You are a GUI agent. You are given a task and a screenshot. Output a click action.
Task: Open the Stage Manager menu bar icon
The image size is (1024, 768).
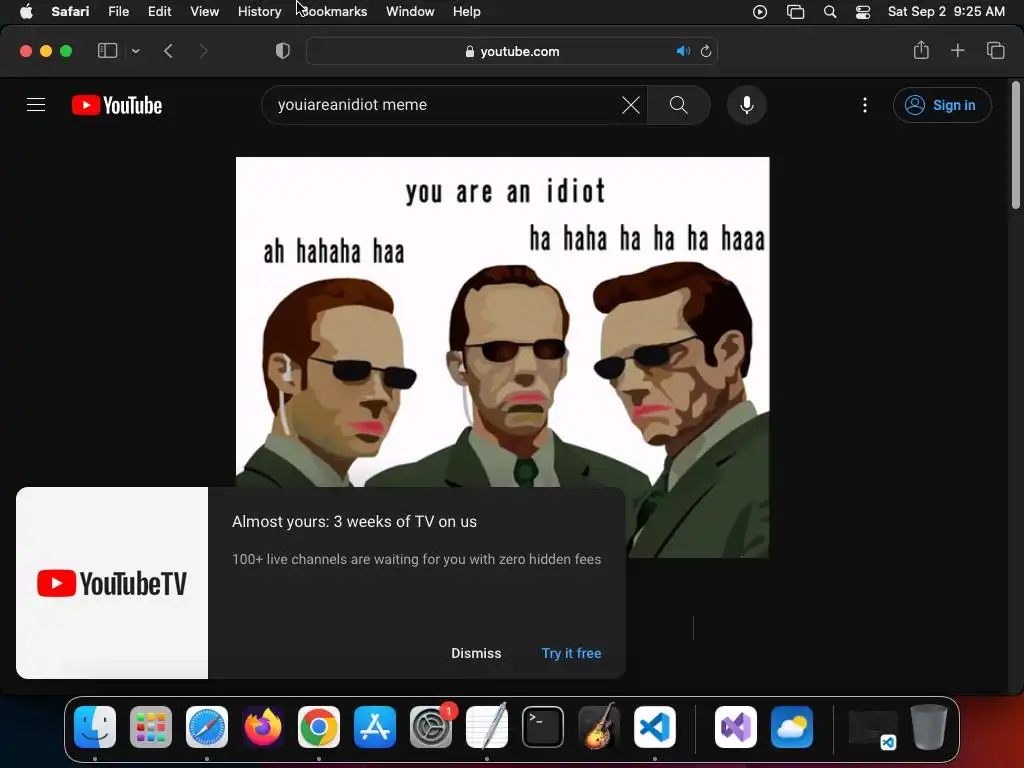(795, 12)
